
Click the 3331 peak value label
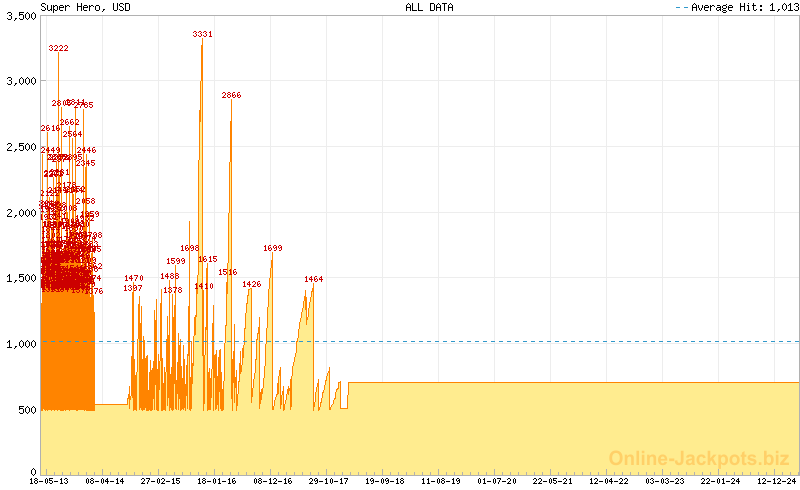pyautogui.click(x=202, y=34)
